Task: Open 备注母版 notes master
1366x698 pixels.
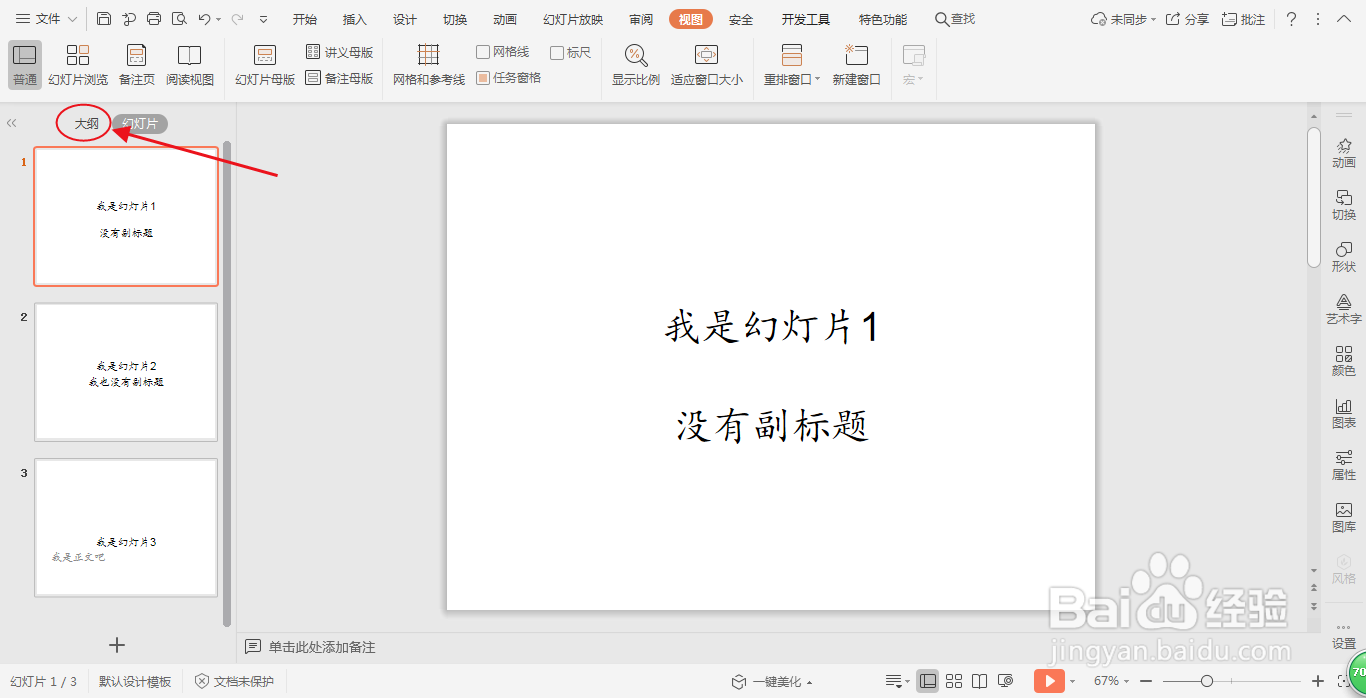Action: (339, 78)
